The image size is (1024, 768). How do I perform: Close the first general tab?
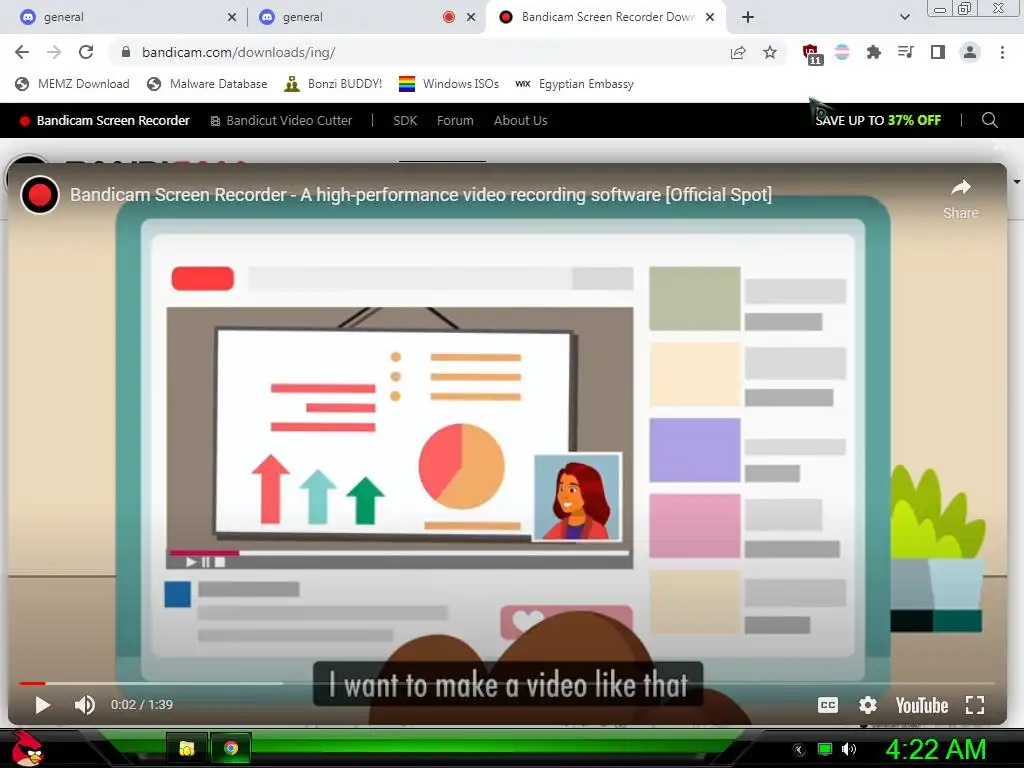point(232,17)
